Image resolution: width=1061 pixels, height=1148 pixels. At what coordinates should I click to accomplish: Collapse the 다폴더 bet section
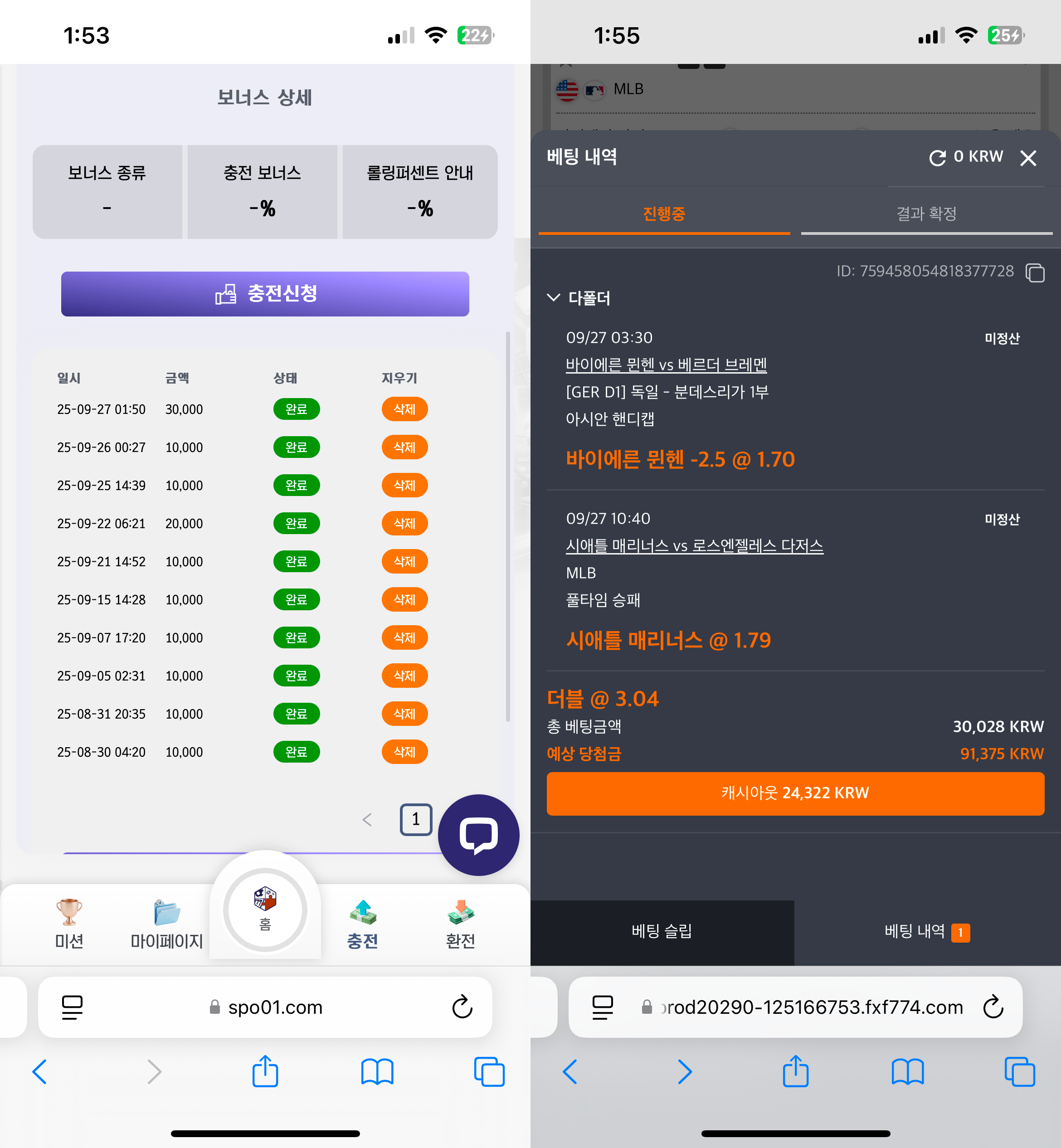point(554,297)
